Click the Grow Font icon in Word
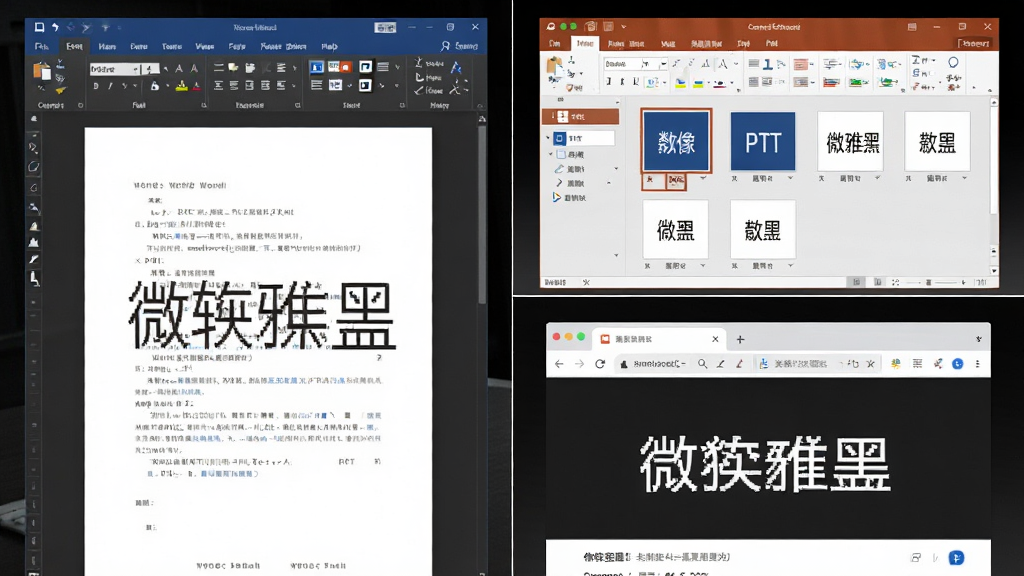The image size is (1024, 576). pos(179,69)
